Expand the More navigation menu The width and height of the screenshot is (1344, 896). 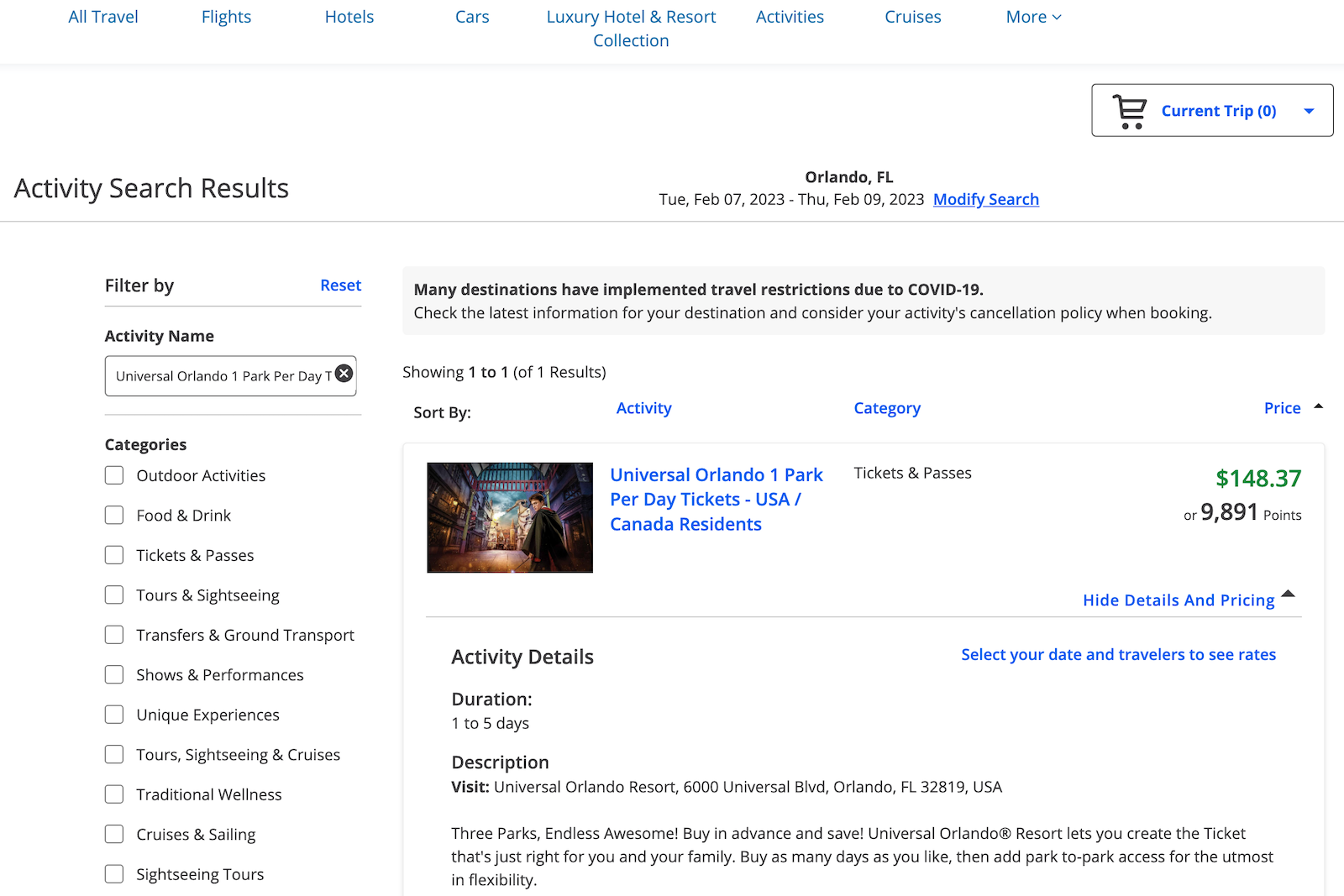point(1033,16)
